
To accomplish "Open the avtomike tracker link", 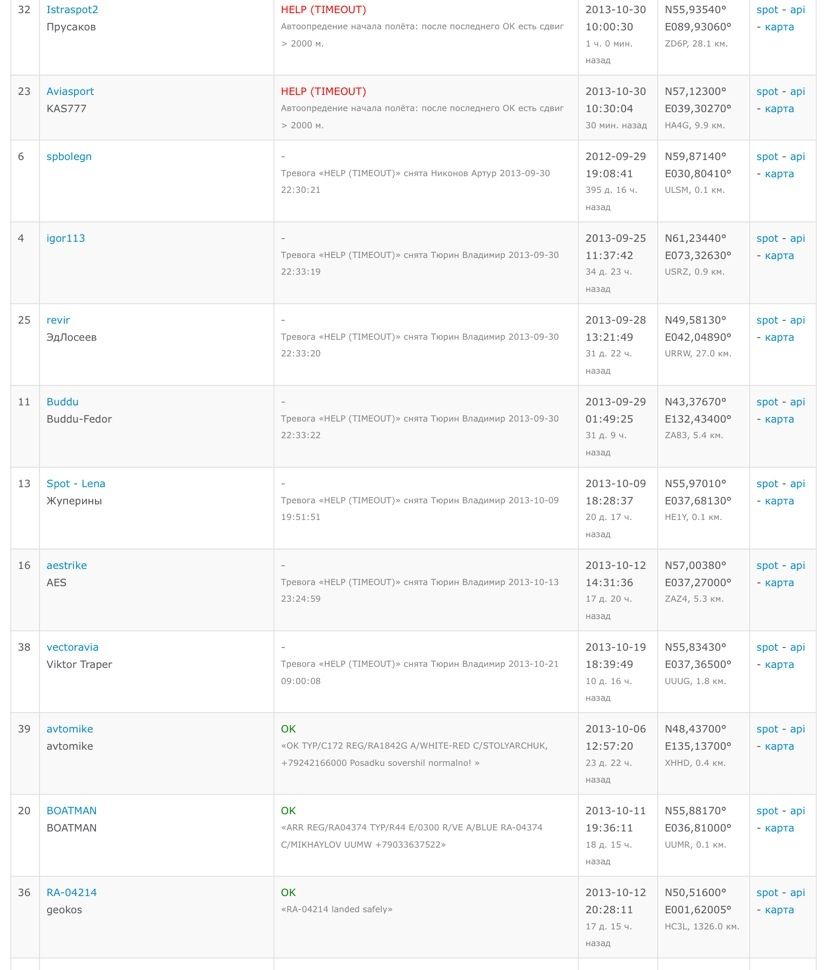I will tap(70, 729).
